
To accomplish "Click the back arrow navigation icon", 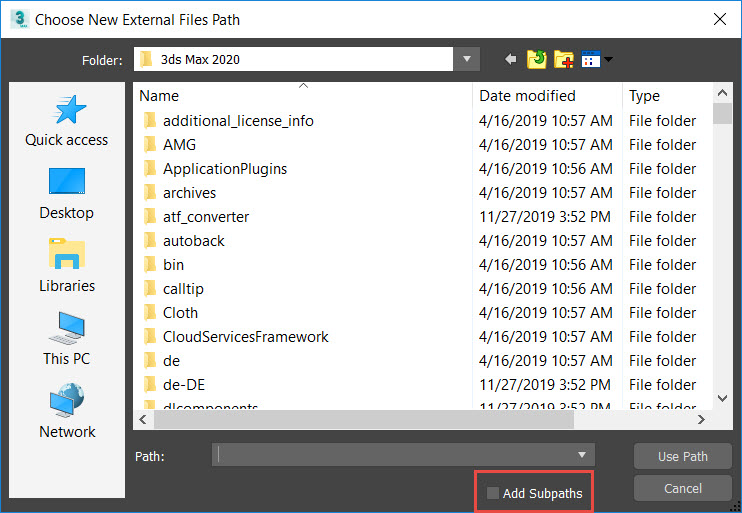I will point(511,60).
